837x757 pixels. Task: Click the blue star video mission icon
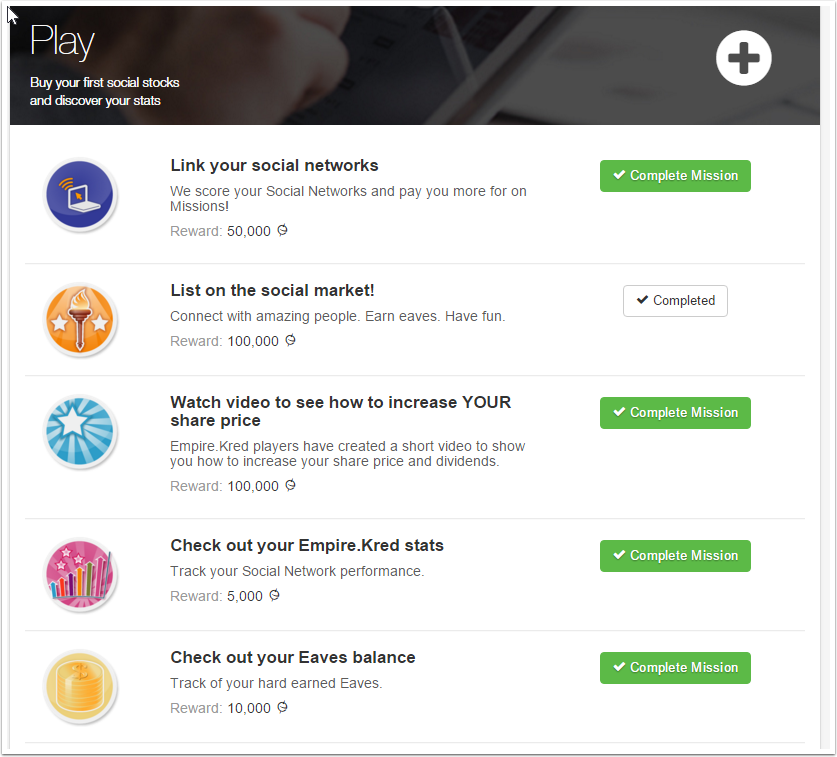81,432
